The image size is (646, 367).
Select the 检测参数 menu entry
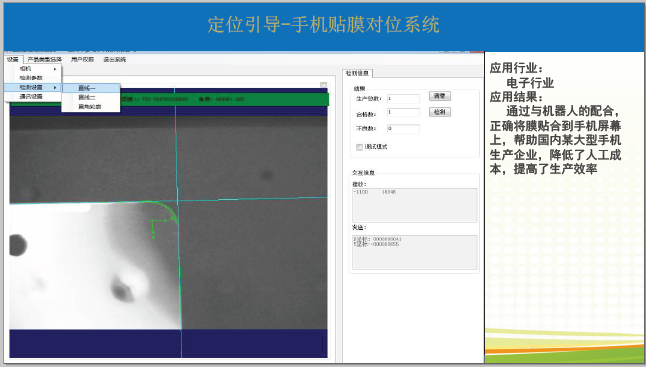tap(31, 78)
